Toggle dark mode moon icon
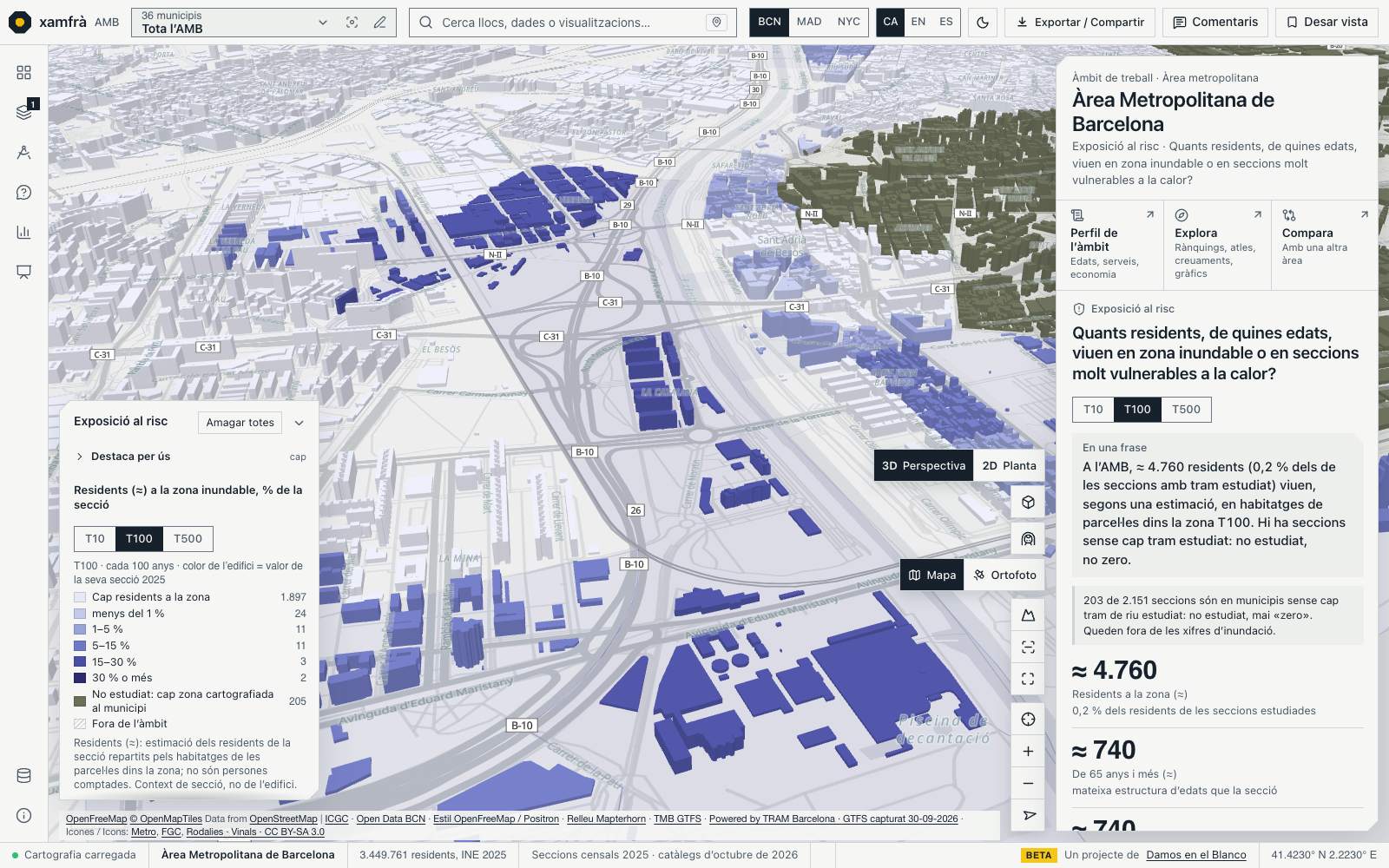The width and height of the screenshot is (1389, 868). 983,23
